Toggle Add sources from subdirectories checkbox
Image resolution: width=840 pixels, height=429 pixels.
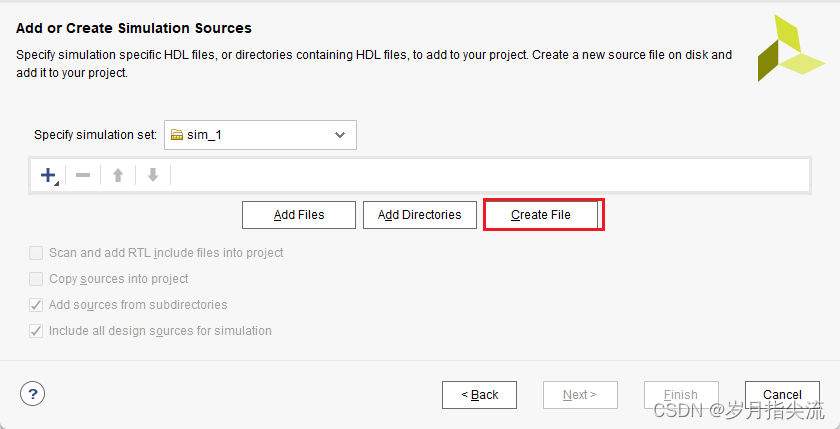(x=37, y=305)
